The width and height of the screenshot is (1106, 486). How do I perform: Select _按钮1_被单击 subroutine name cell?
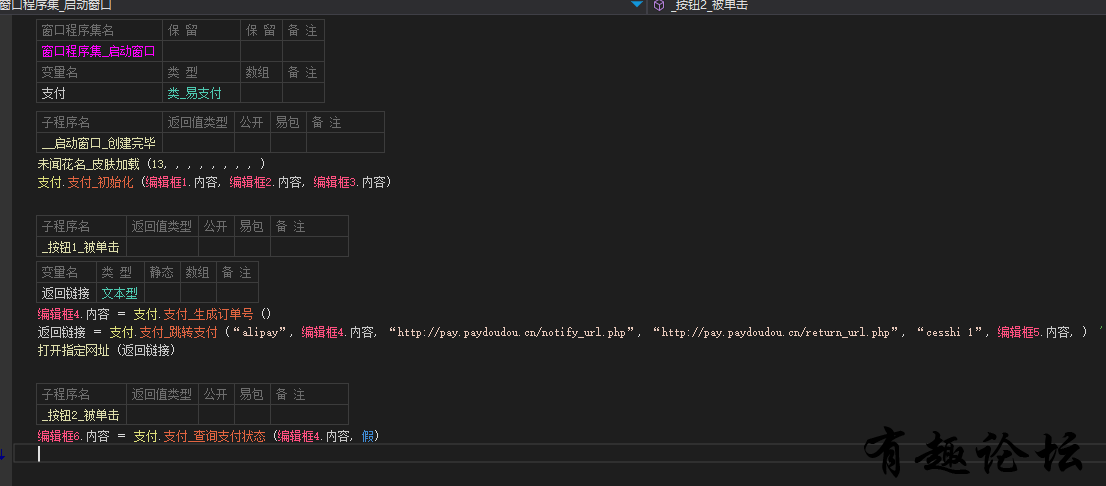click(81, 246)
